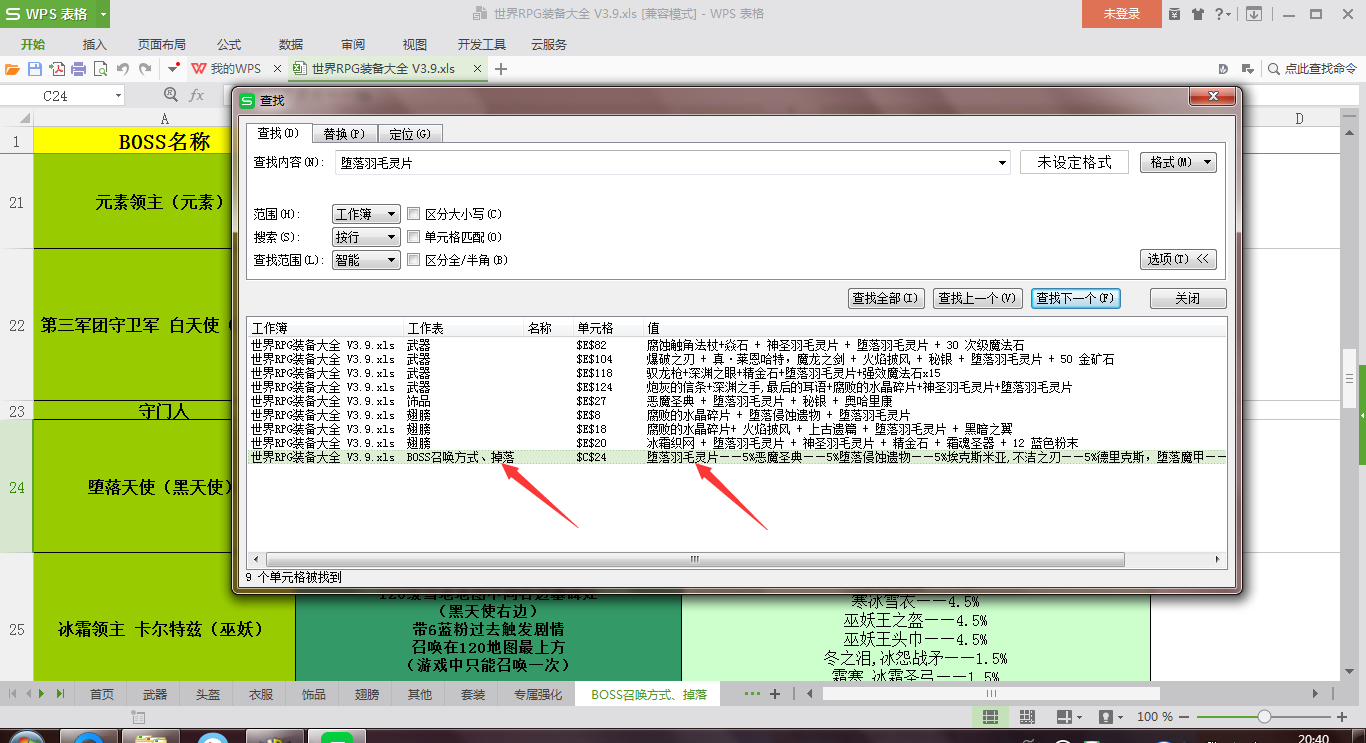Click the membership box icon near login
1366x743 pixels.
click(1174, 14)
